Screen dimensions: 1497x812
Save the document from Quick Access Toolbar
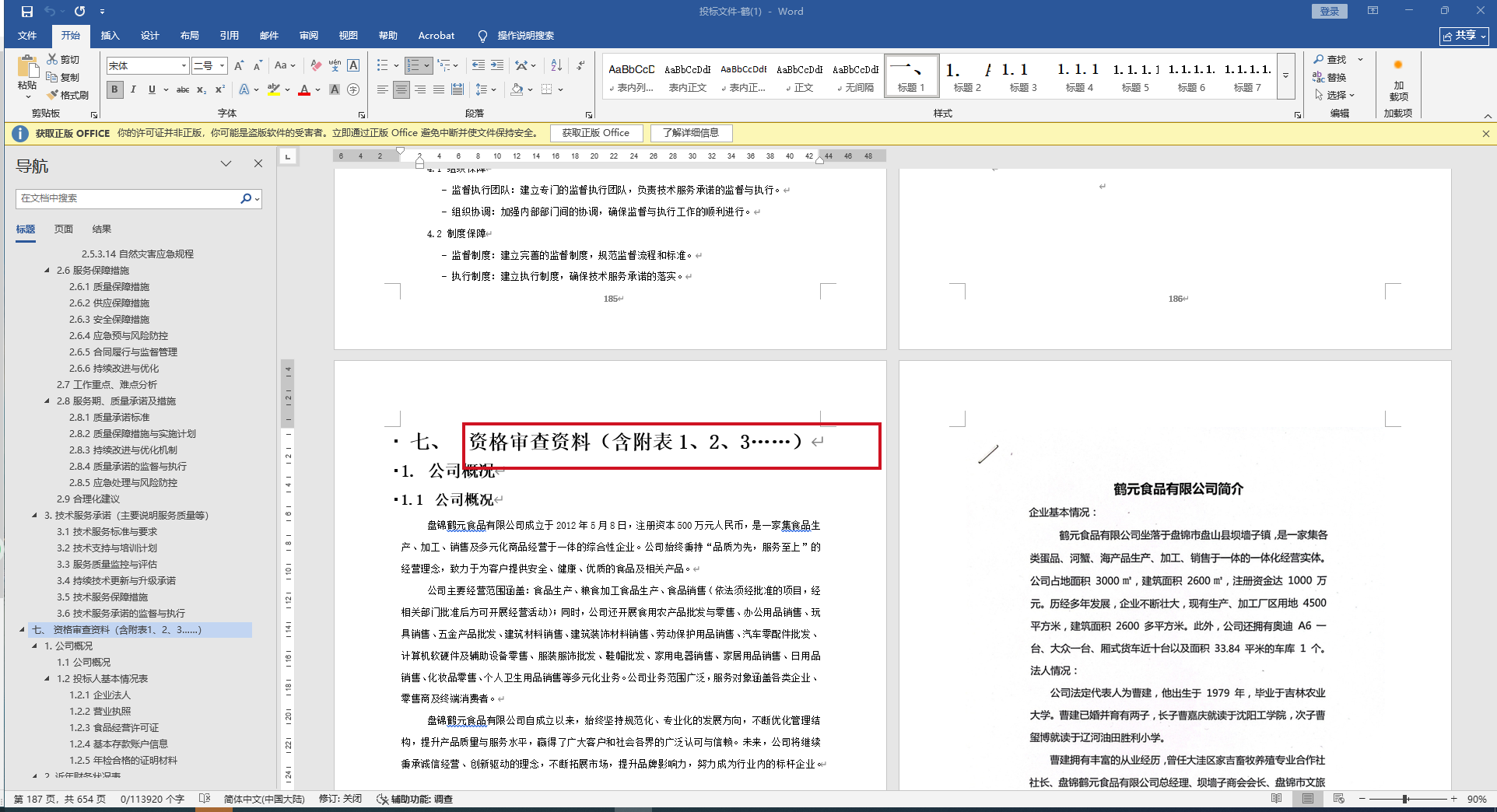27,12
